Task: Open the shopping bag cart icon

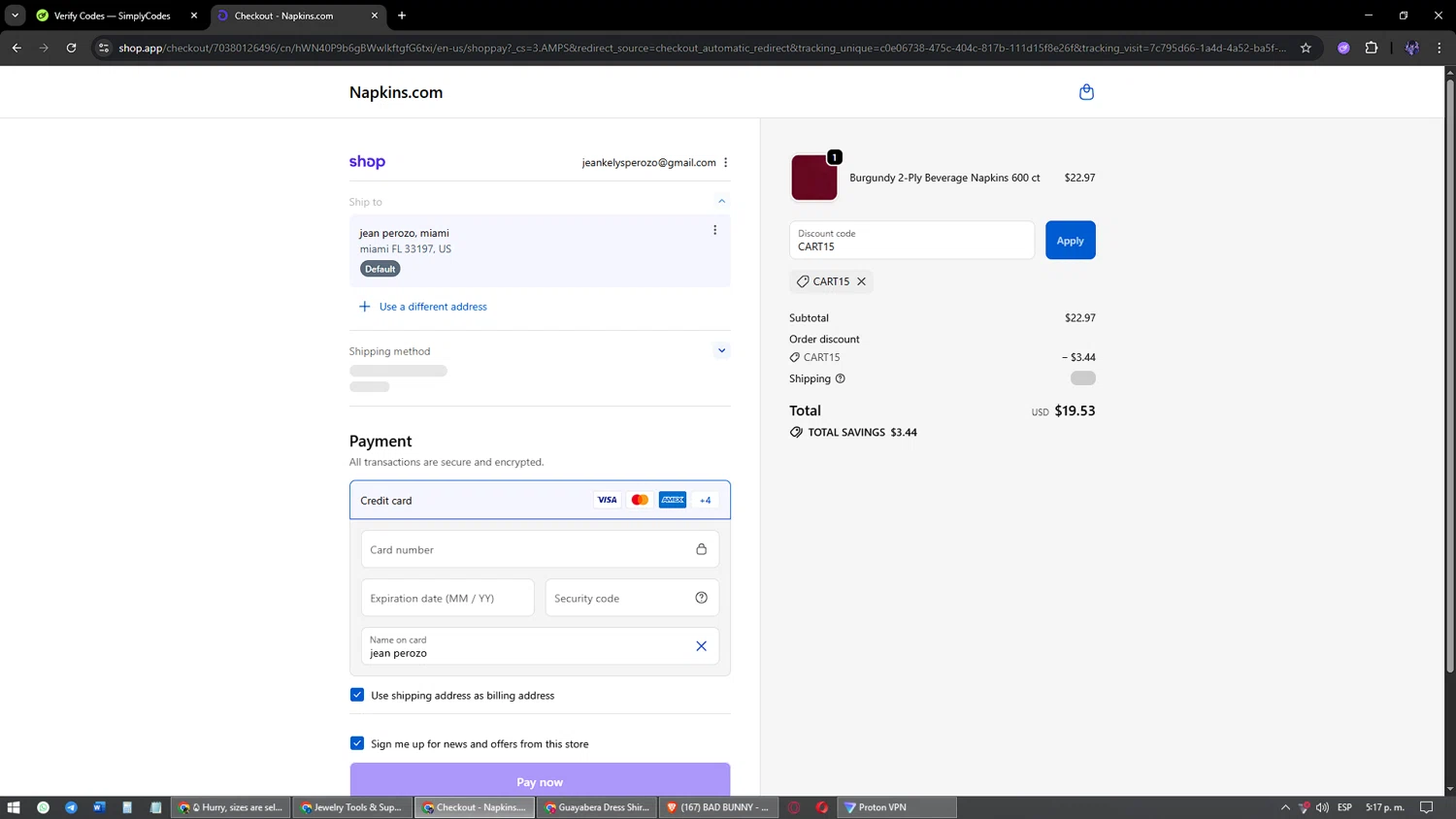Action: click(1086, 92)
